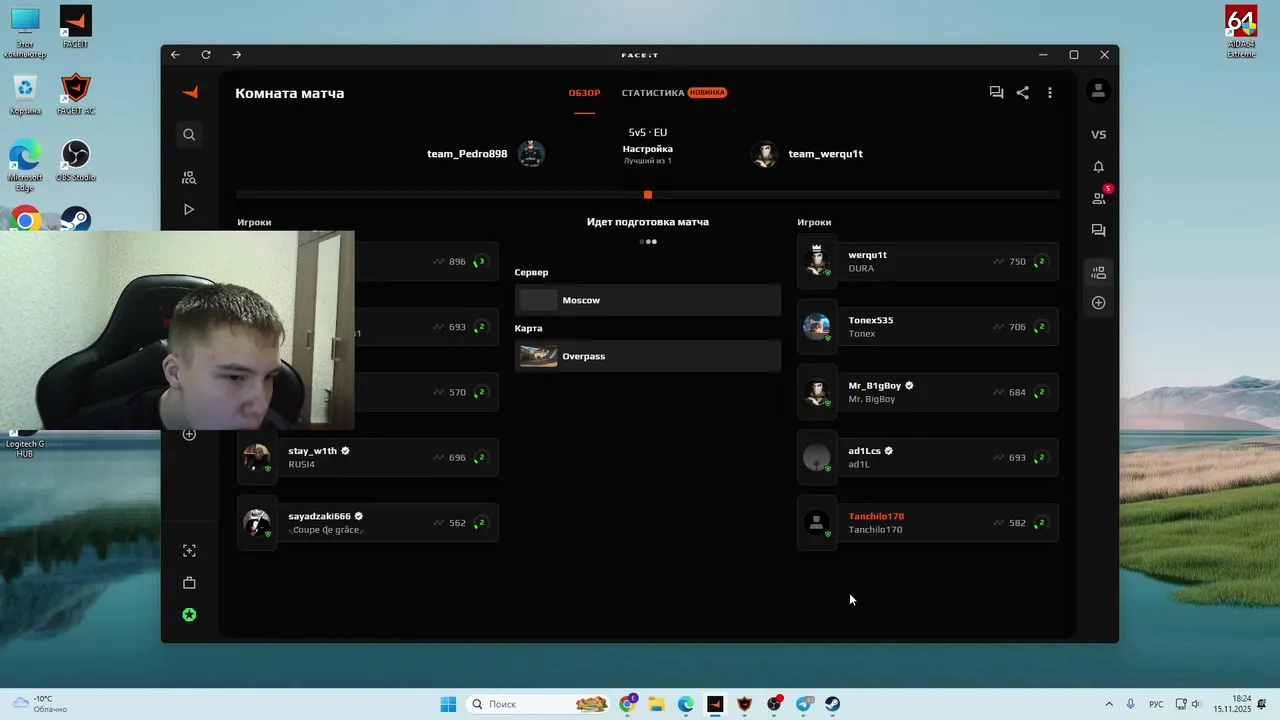1280x720 pixels.
Task: Click skill level badge next to 582
Action: click(1040, 523)
